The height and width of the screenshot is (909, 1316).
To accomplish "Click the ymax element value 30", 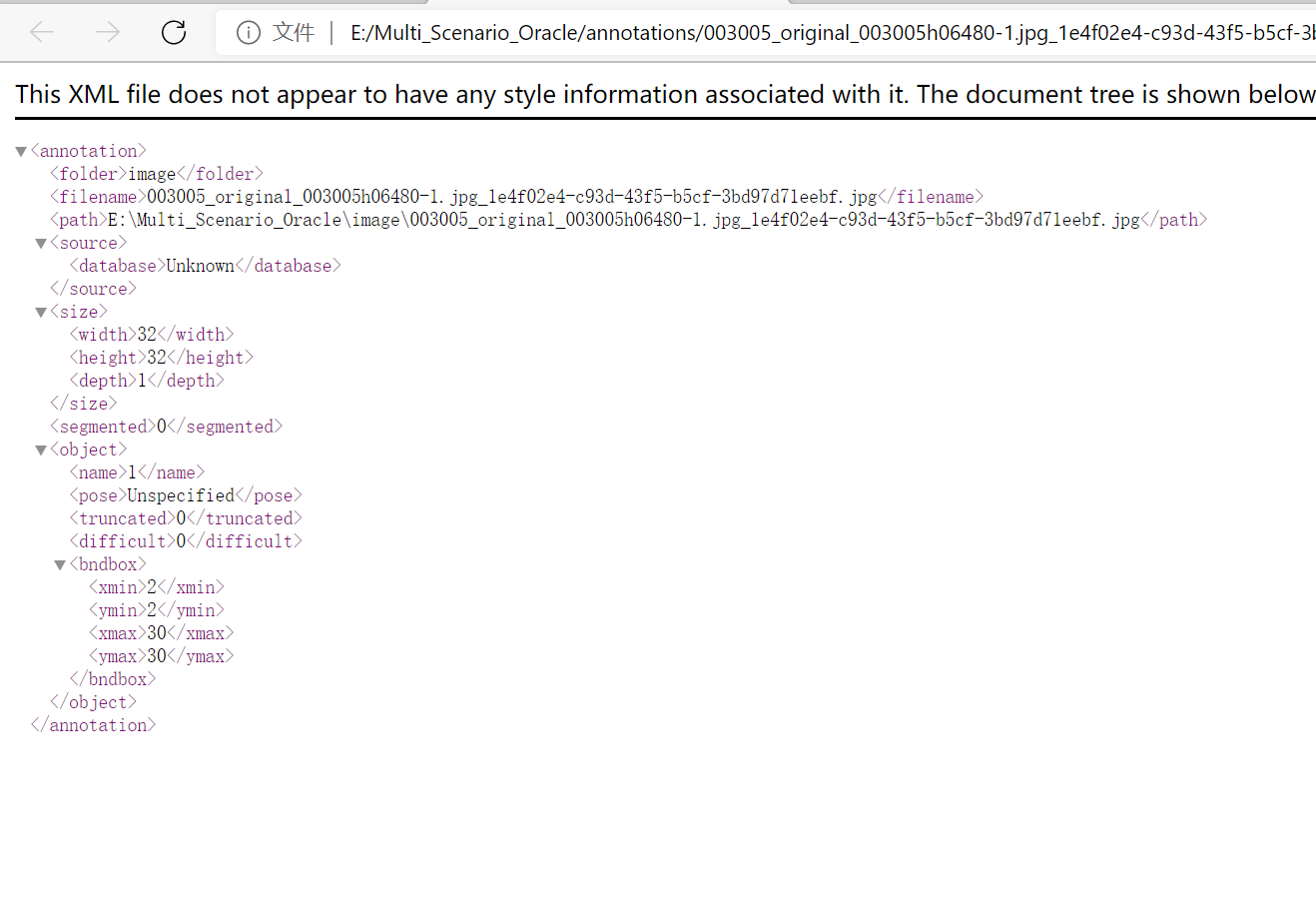I will click(x=157, y=655).
